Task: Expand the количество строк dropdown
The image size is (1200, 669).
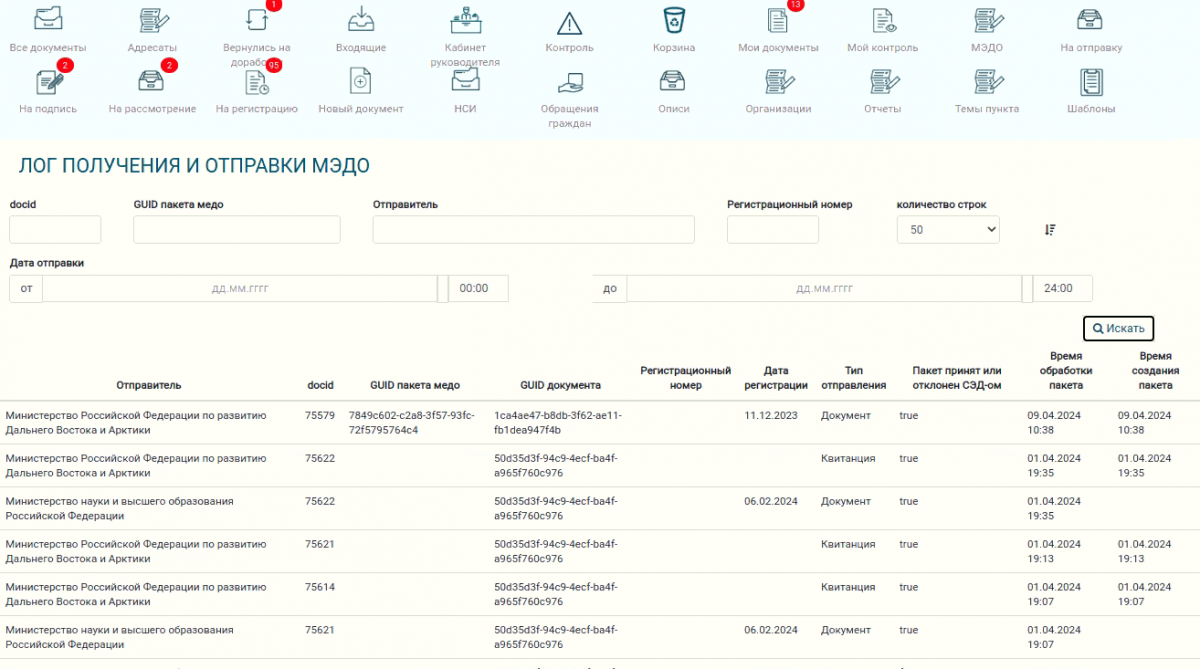Action: 948,230
